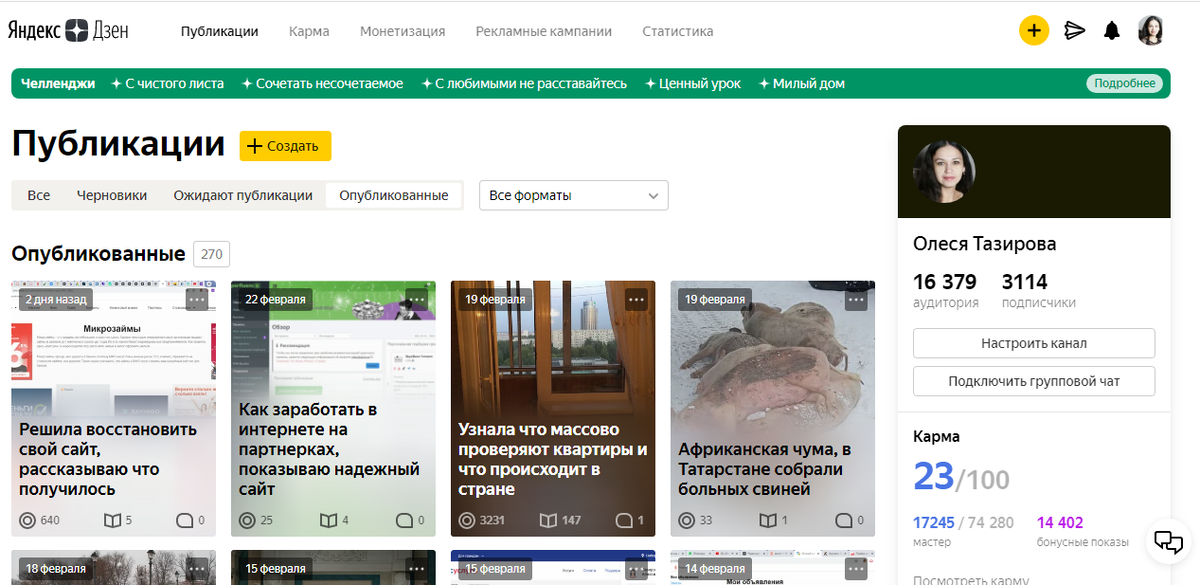Open the chat support bubble icon

click(1168, 541)
